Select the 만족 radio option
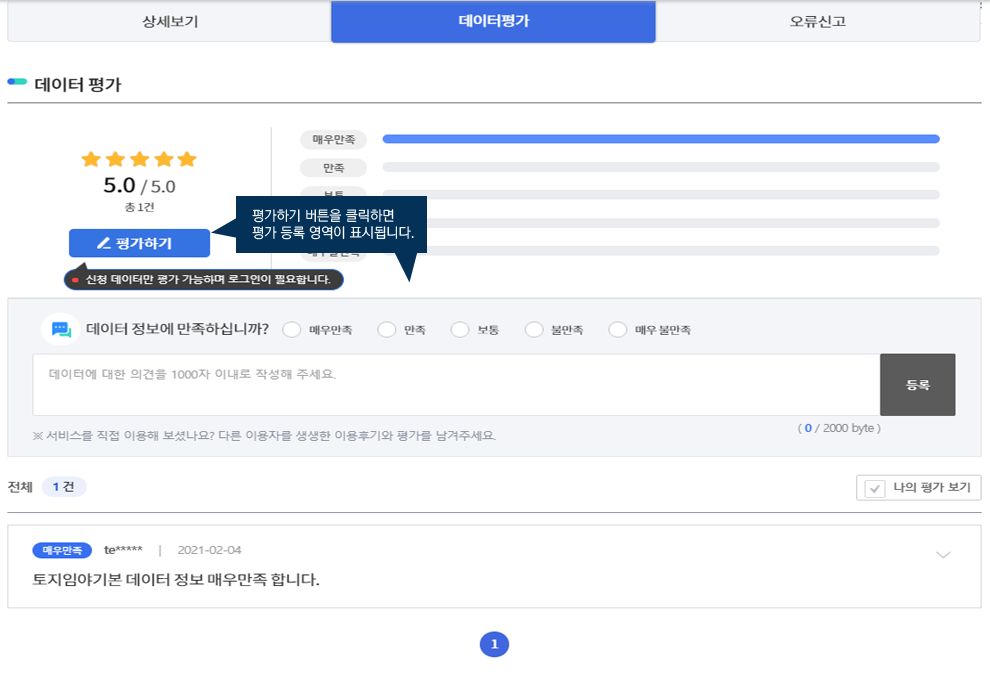Screen dimensions: 990x676 pos(387,330)
